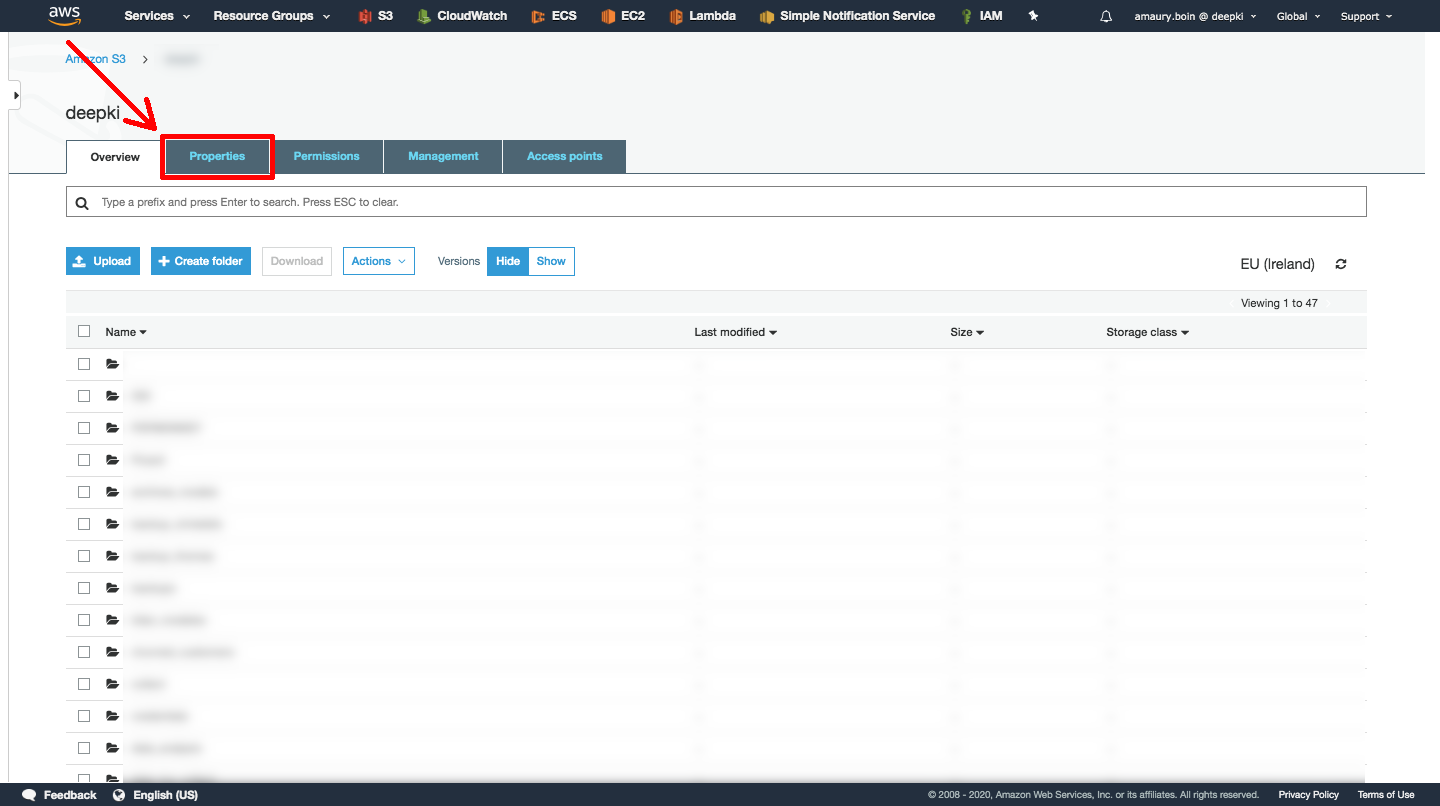Tick the select-all checkbox in the table header
1440x806 pixels.
[84, 331]
